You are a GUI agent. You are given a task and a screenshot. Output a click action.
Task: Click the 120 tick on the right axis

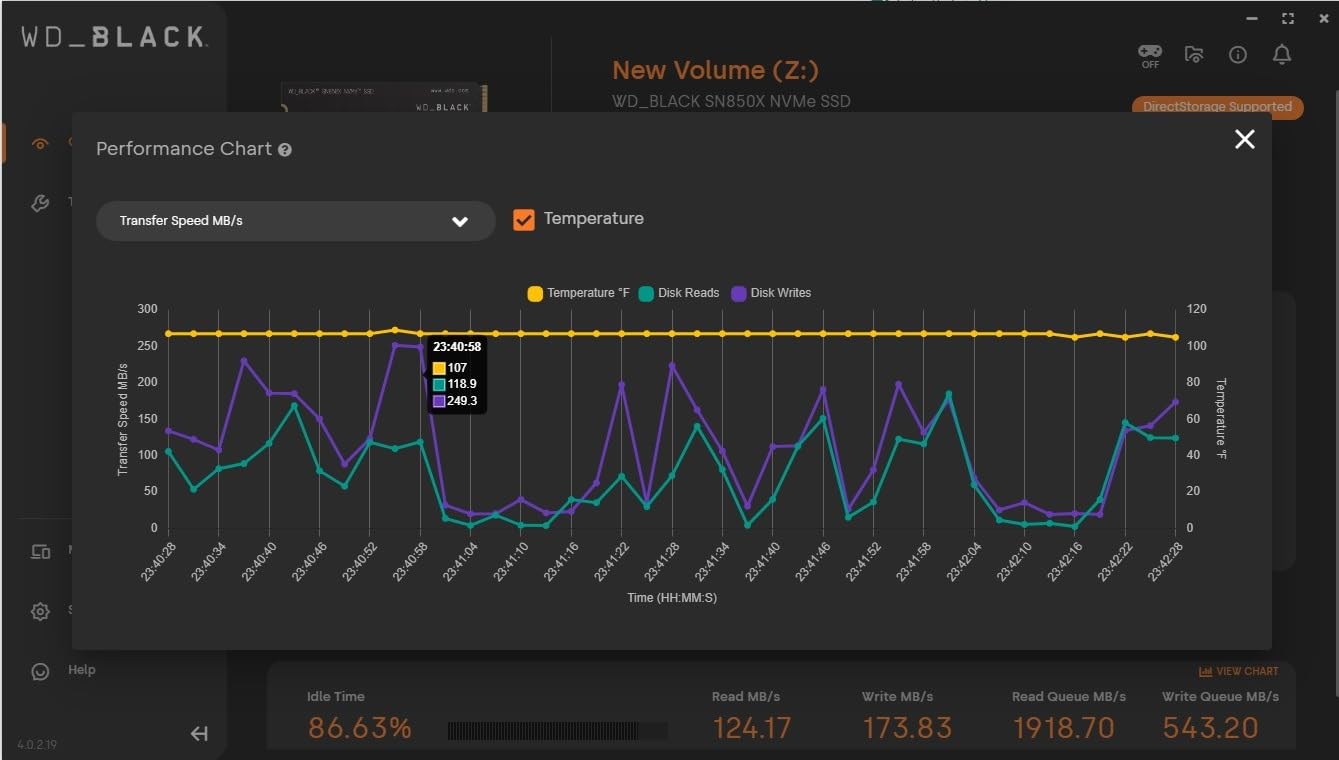pos(1196,309)
